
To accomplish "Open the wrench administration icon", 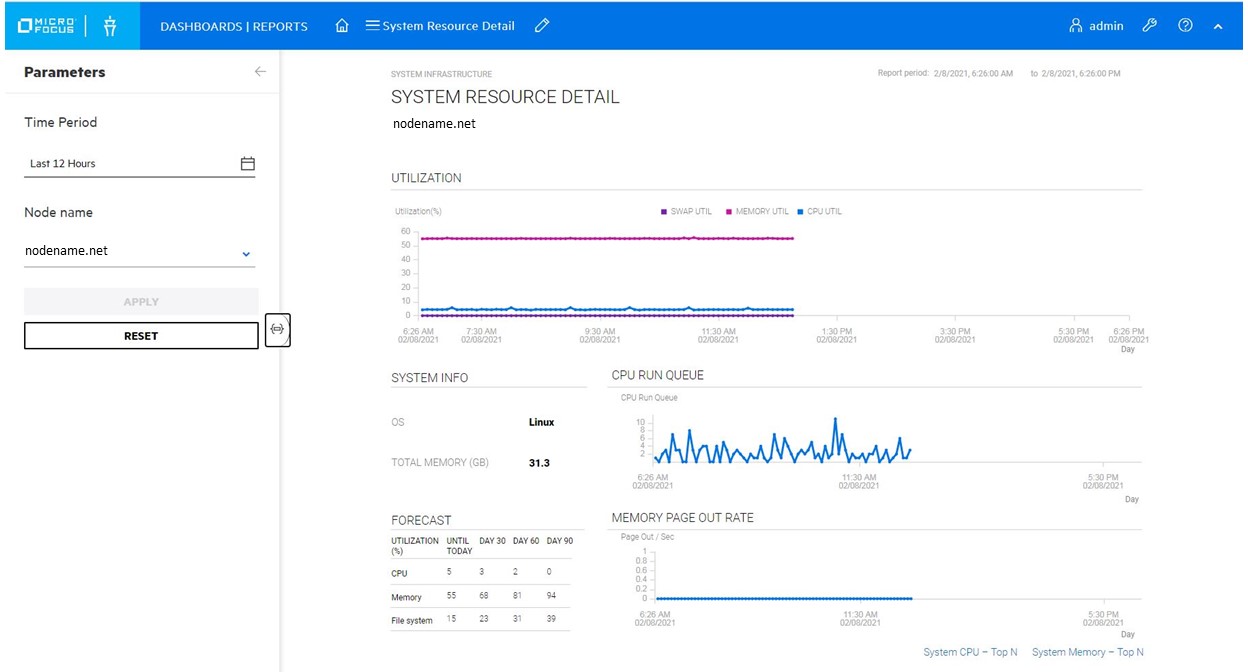I will (1150, 26).
